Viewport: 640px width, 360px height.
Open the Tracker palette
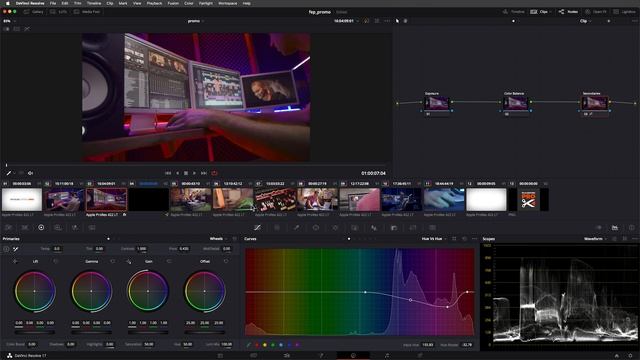point(335,227)
